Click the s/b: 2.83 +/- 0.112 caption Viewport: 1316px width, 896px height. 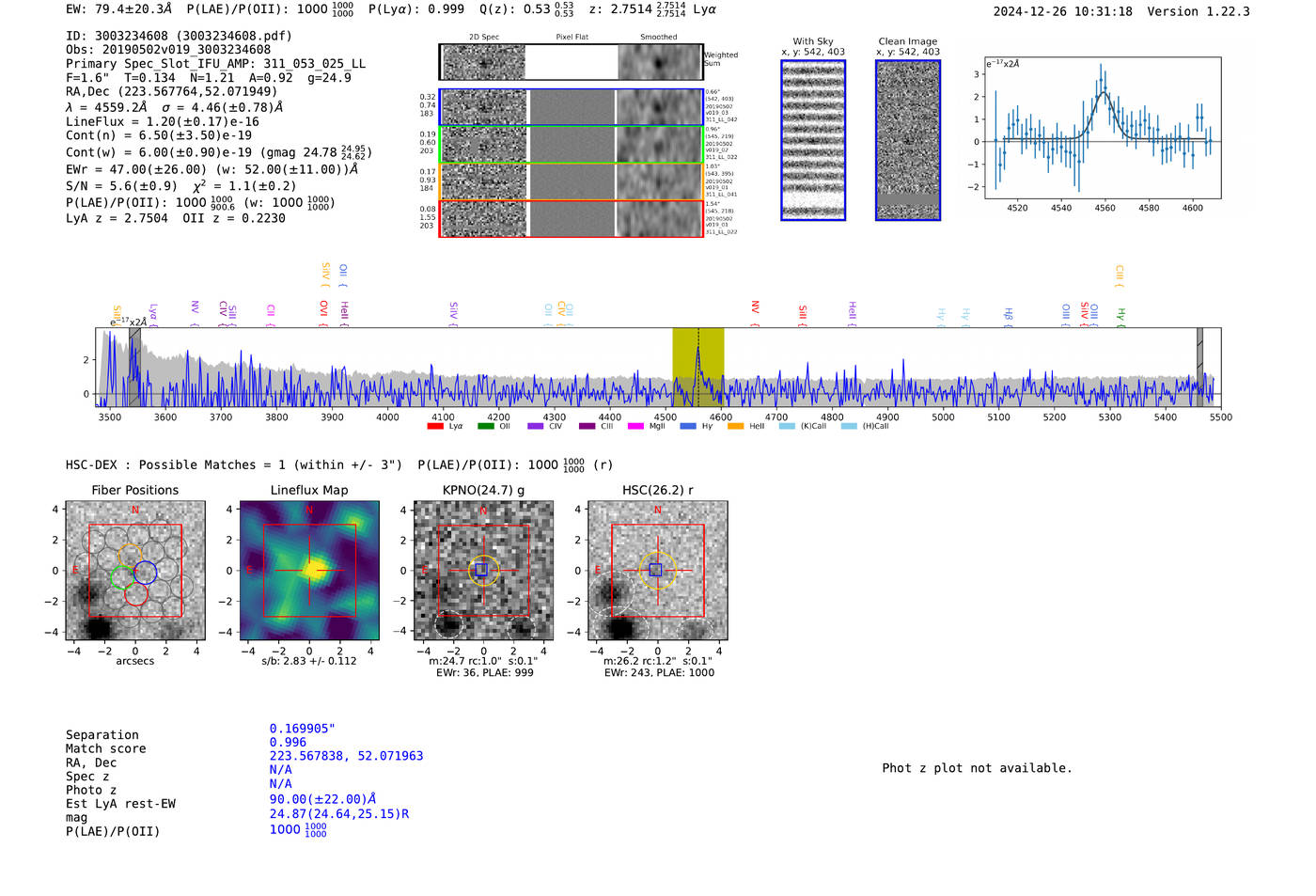tap(309, 661)
